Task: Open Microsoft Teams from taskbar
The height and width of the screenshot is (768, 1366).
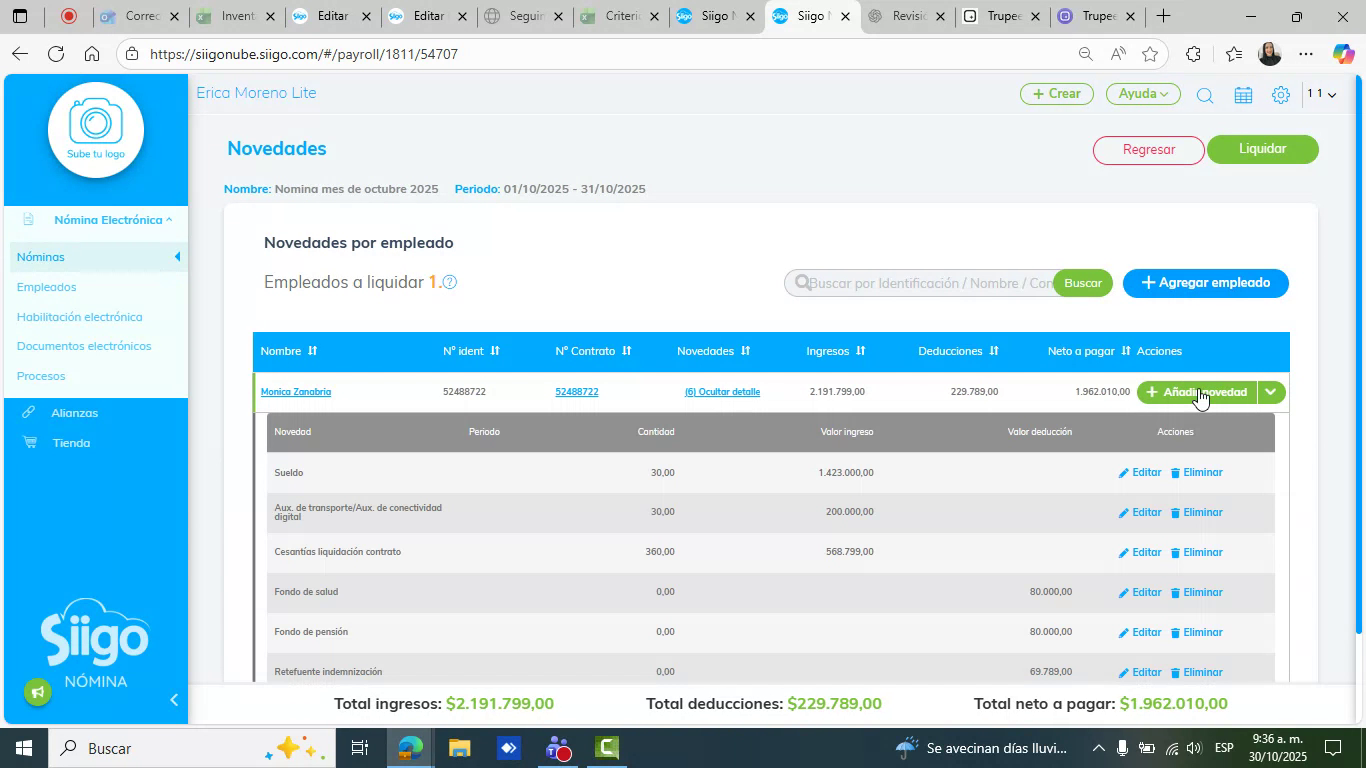Action: point(558,748)
